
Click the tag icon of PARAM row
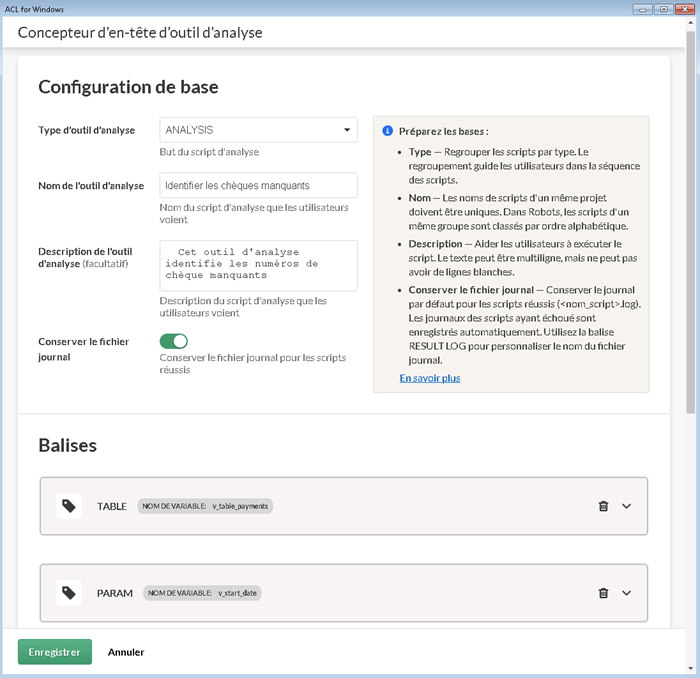click(69, 593)
